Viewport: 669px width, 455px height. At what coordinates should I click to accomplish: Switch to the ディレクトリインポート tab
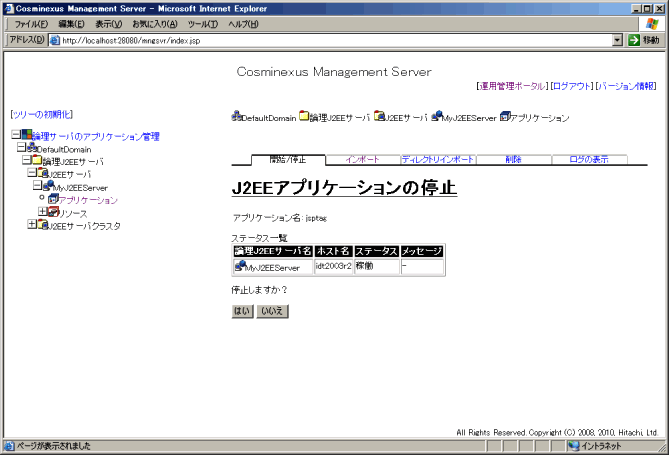click(438, 160)
